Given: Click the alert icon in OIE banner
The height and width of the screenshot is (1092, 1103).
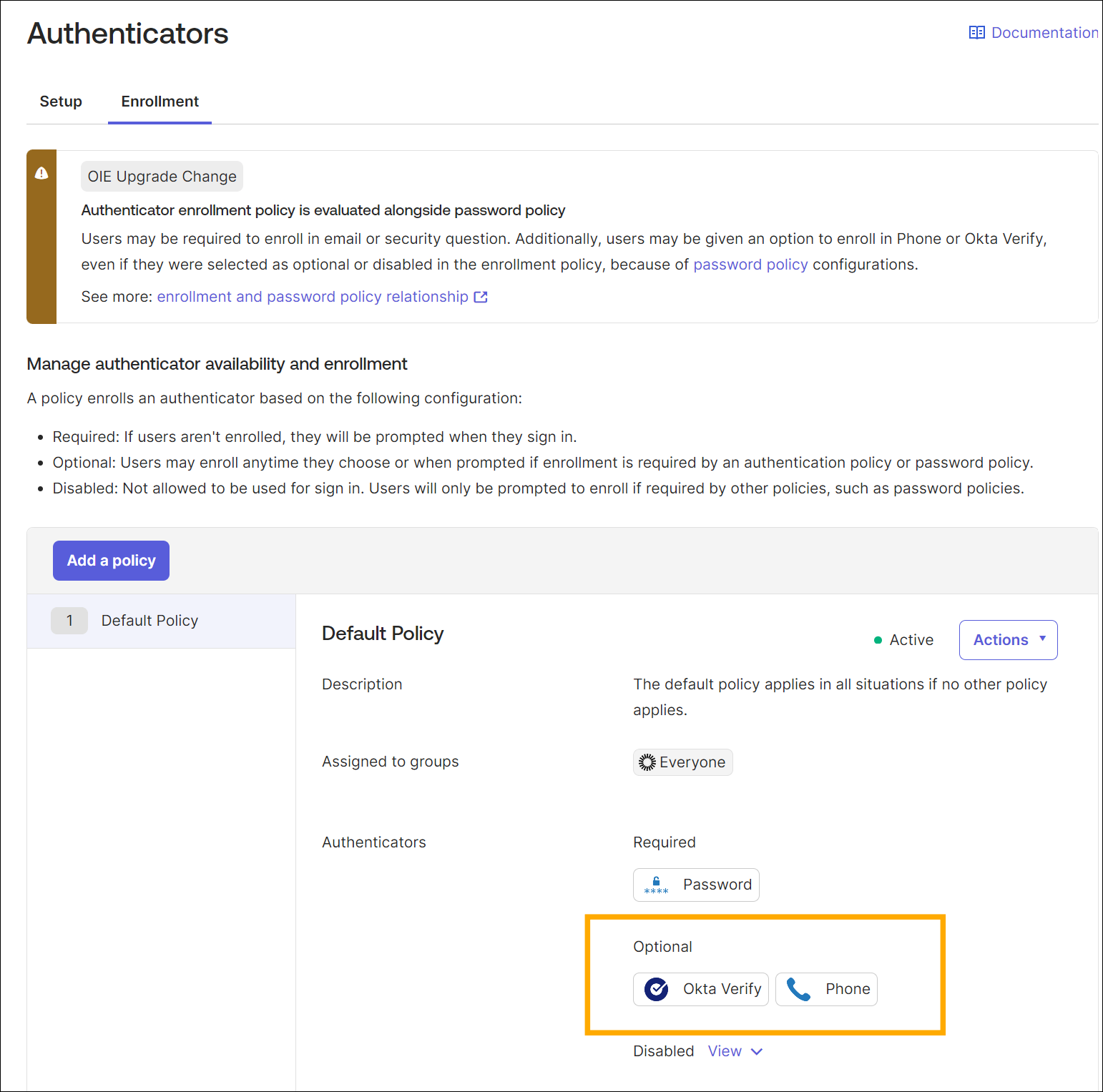Looking at the screenshot, I should (x=41, y=172).
